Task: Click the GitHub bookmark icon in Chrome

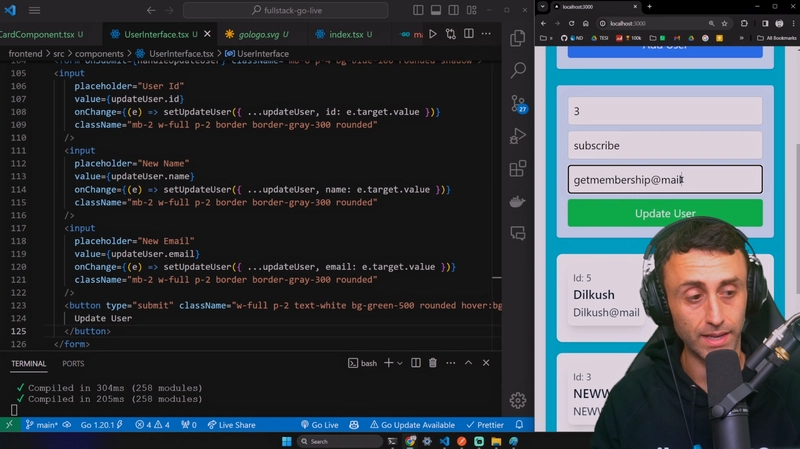Action: (564, 38)
